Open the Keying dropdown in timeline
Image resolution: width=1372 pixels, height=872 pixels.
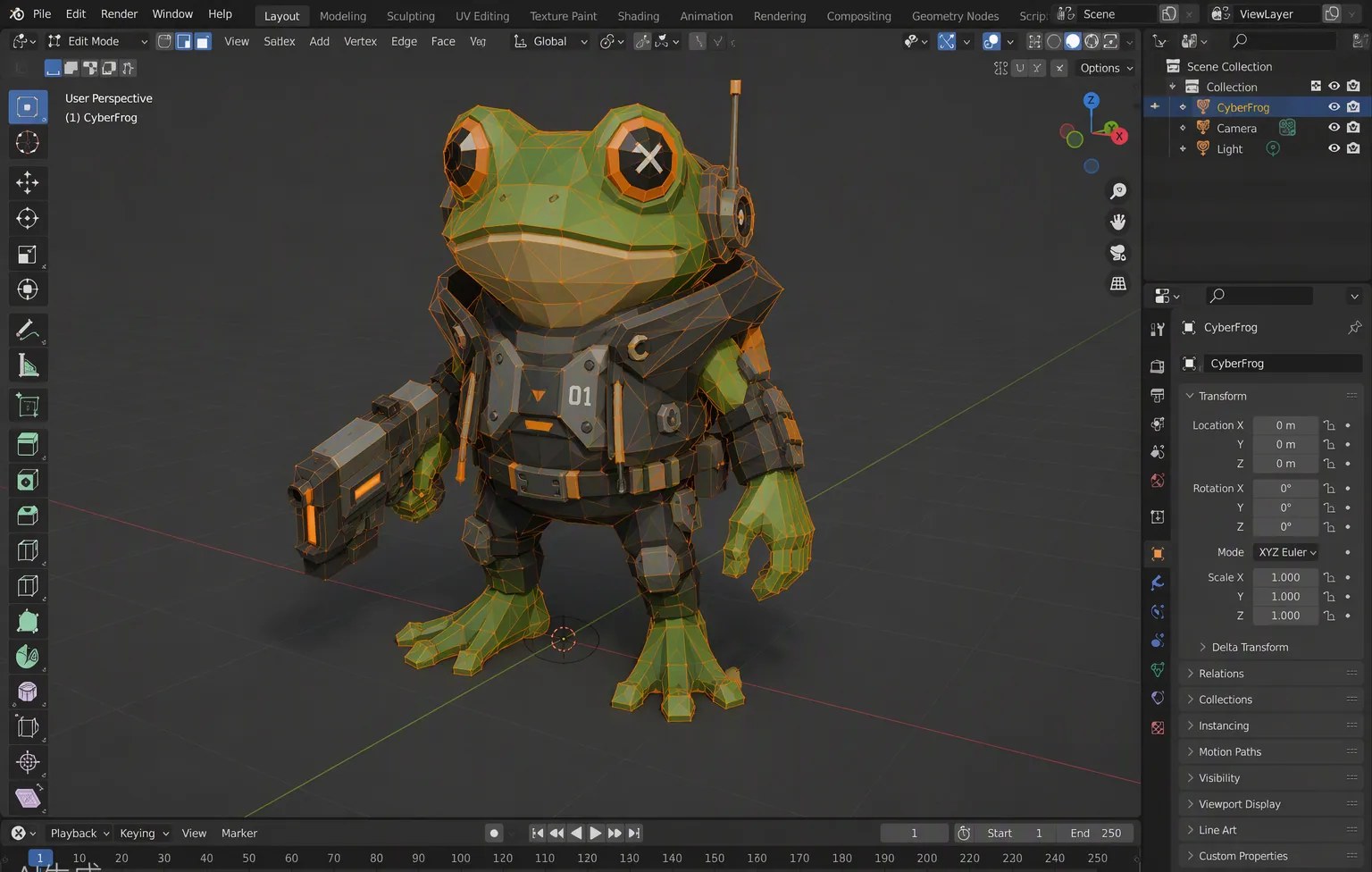point(144,833)
